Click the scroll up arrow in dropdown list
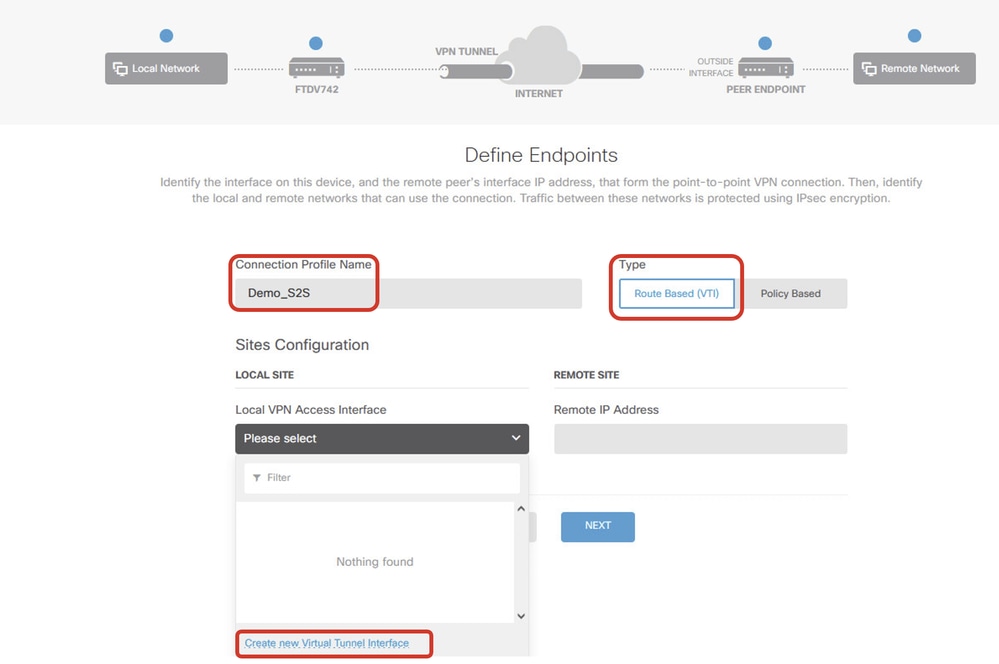999x664 pixels. point(521,509)
